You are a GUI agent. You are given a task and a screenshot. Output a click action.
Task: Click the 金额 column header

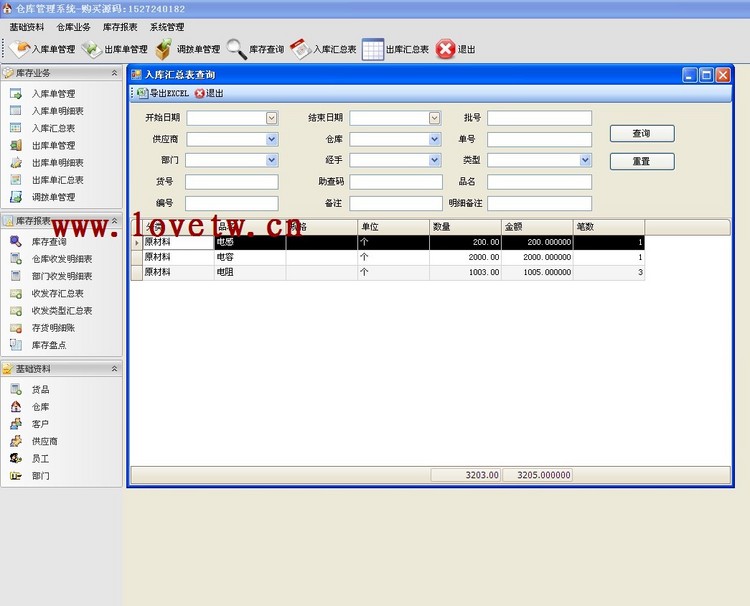coord(537,227)
